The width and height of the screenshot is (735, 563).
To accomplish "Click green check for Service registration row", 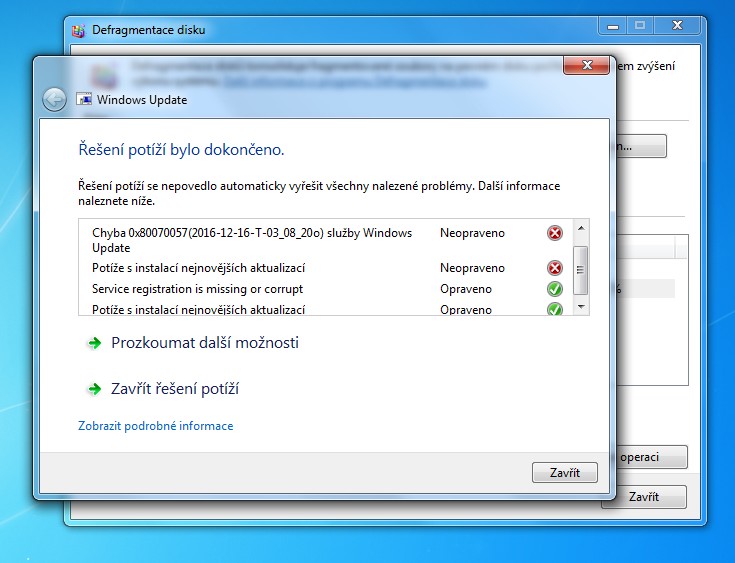I will [x=555, y=289].
